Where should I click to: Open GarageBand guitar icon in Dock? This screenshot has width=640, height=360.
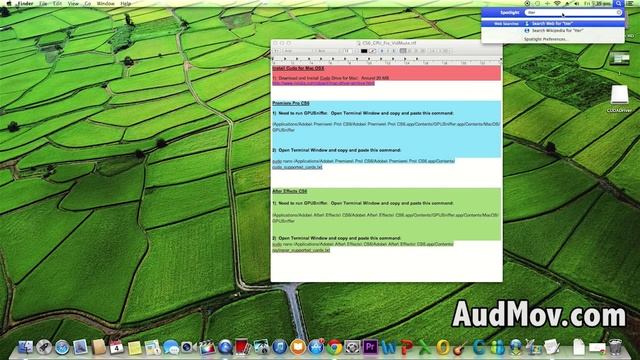460,347
